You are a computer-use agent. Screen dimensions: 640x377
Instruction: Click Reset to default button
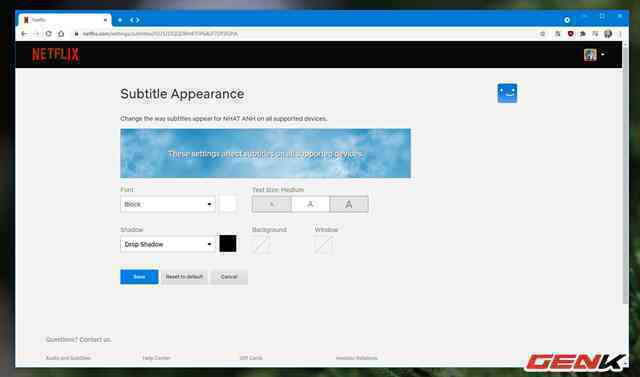(184, 277)
